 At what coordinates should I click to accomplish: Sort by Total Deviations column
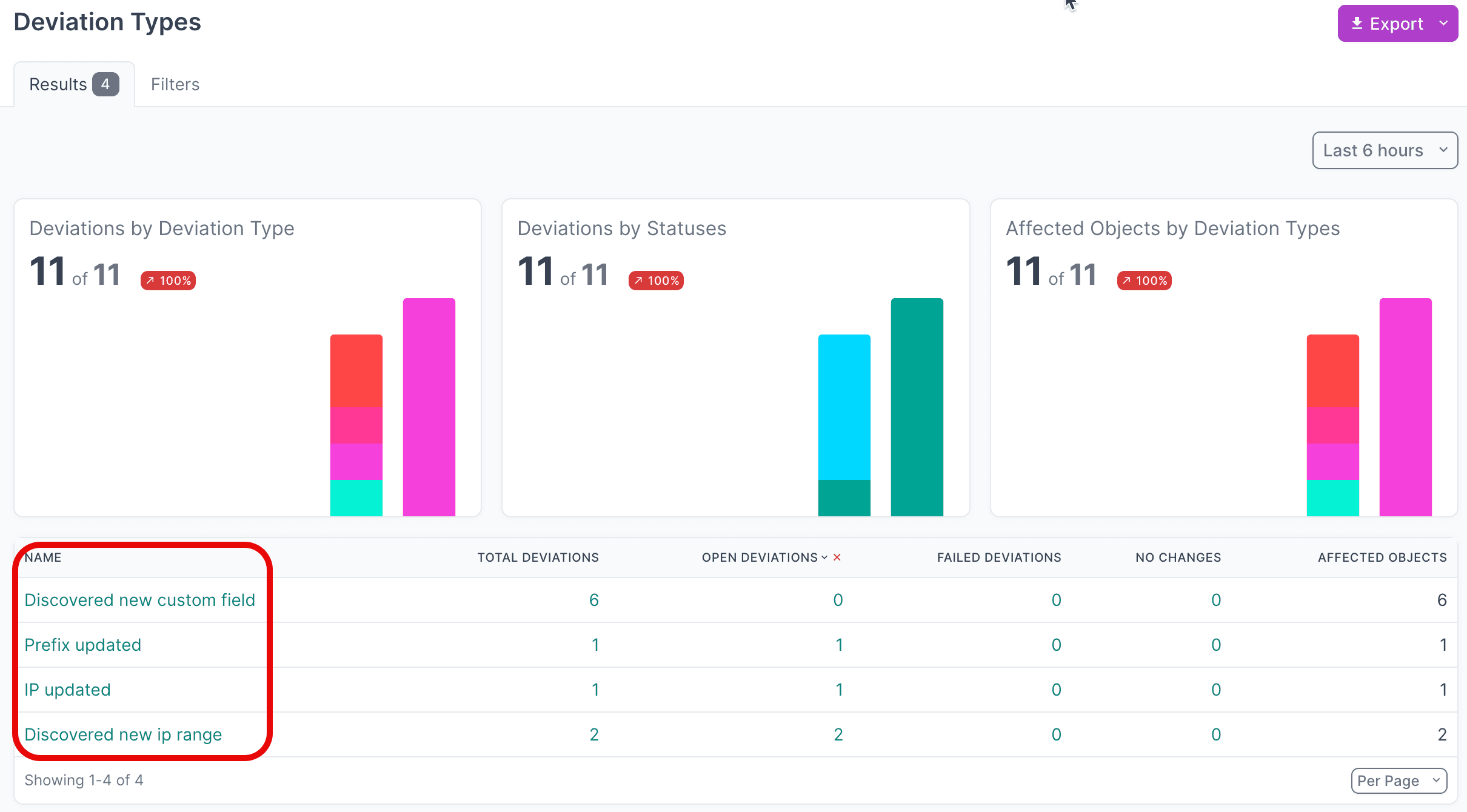tap(538, 557)
